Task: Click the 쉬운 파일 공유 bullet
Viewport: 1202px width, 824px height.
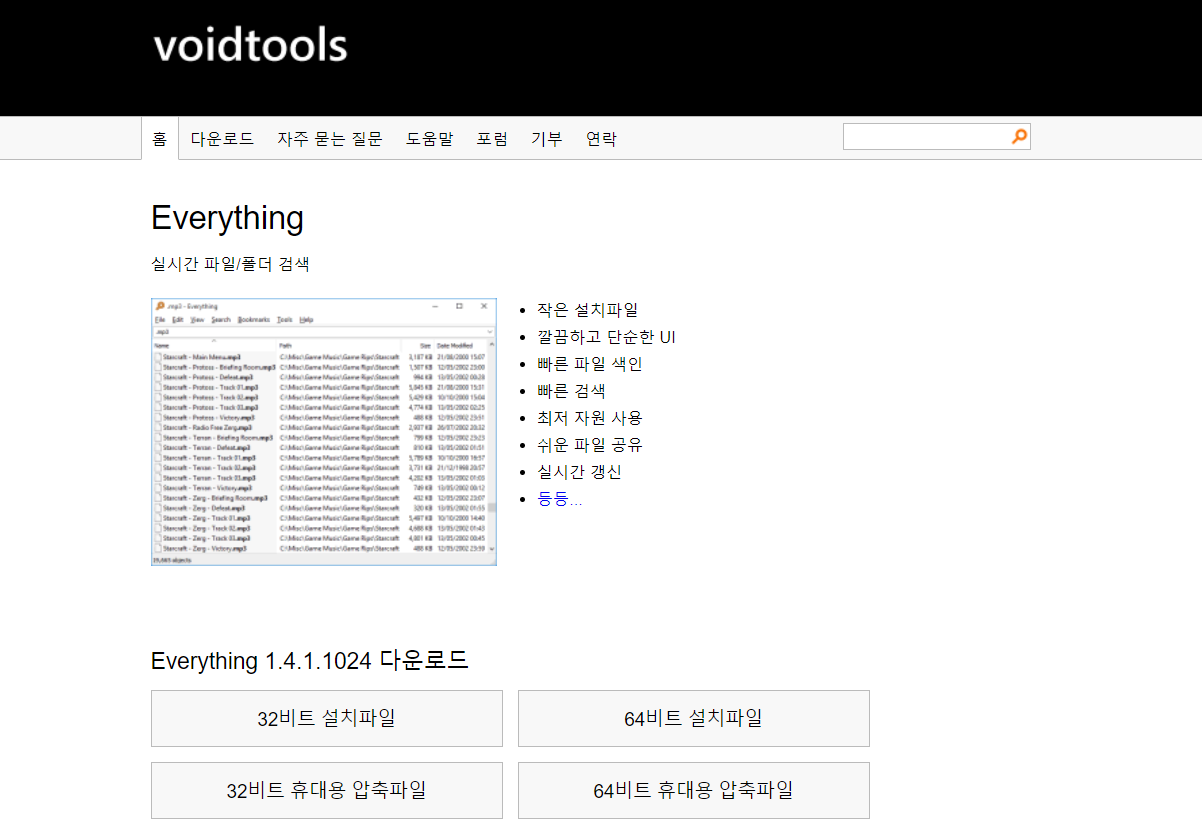Action: point(589,445)
